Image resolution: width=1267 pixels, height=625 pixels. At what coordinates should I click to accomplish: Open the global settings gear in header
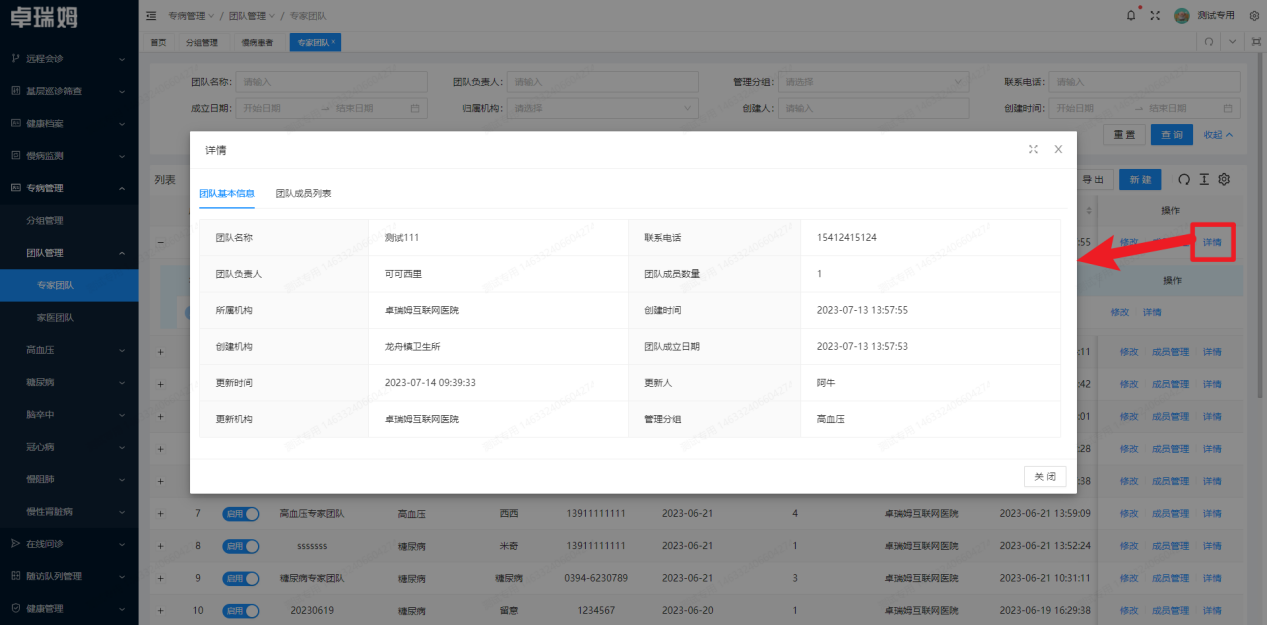(1254, 15)
